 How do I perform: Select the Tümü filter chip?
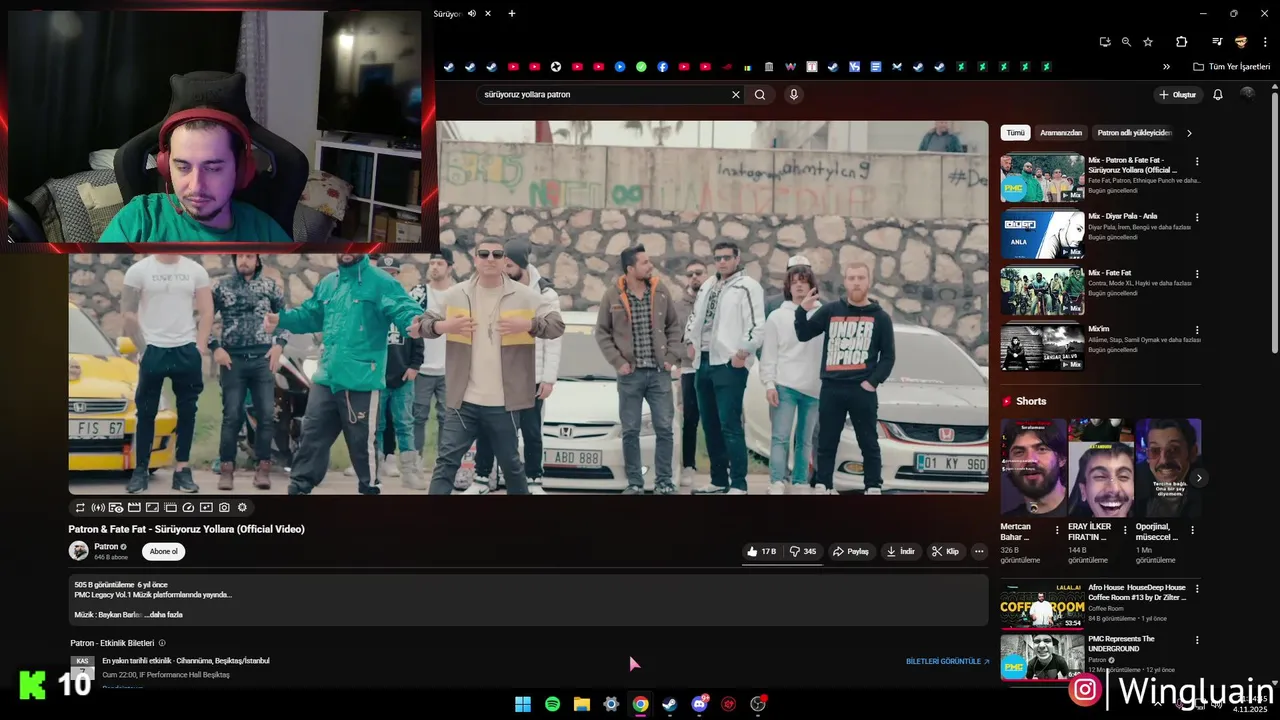point(1015,133)
